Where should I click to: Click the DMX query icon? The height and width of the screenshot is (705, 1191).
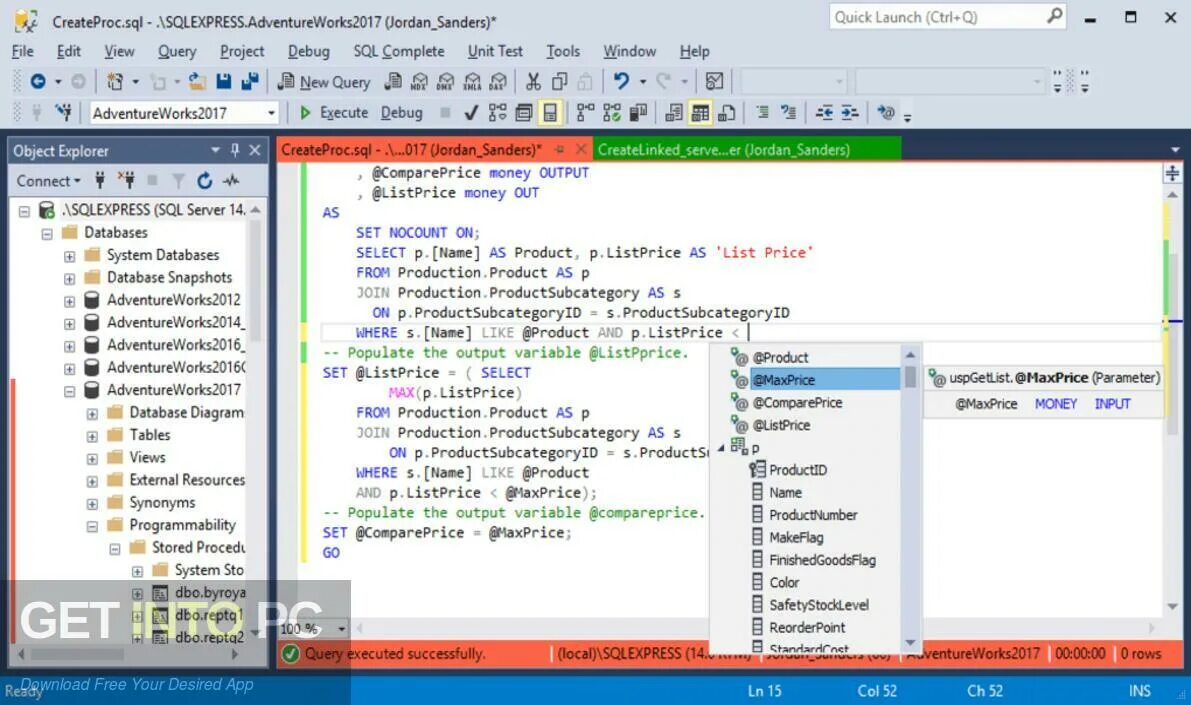pos(446,81)
